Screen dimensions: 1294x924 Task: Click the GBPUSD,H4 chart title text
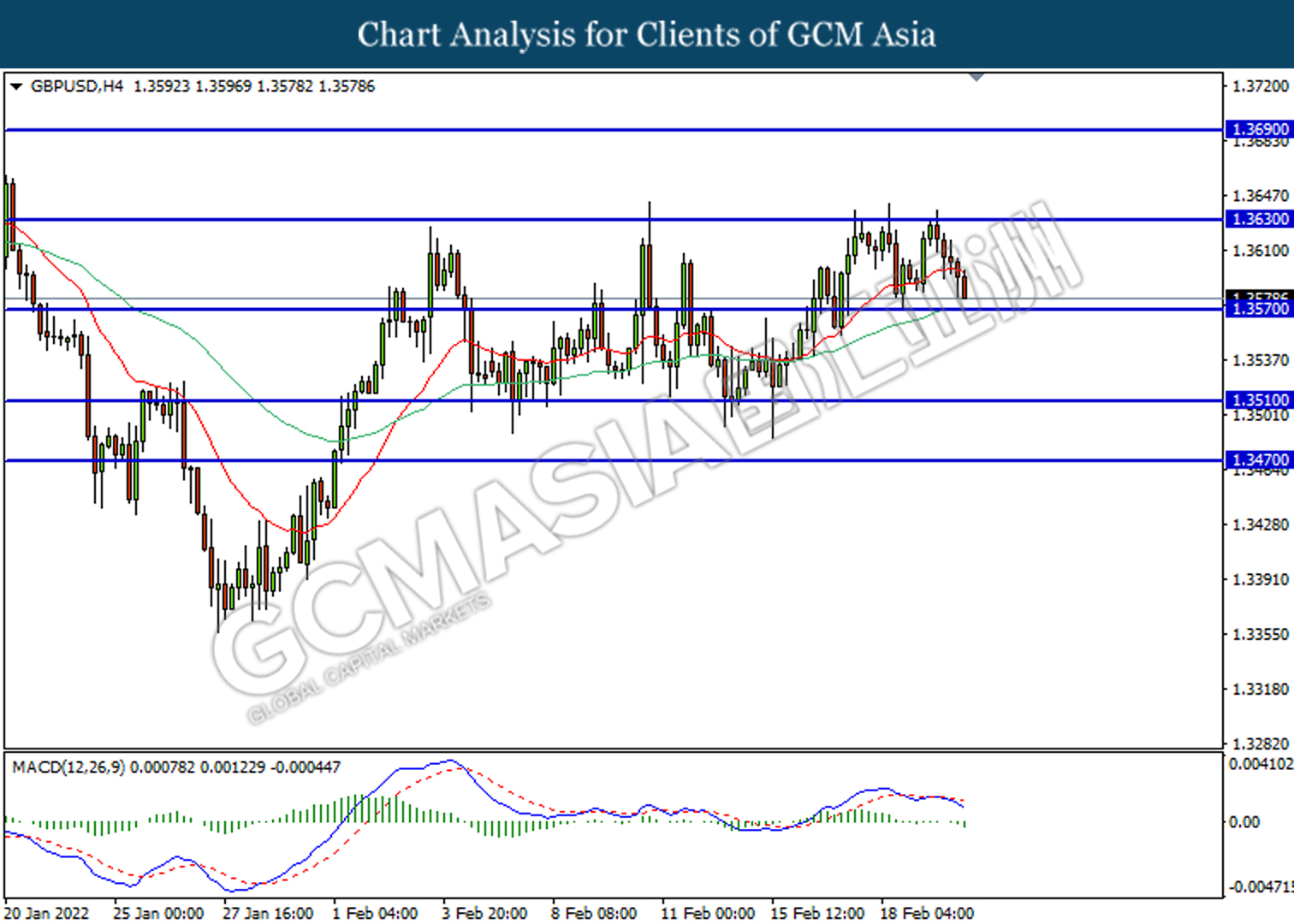[77, 86]
